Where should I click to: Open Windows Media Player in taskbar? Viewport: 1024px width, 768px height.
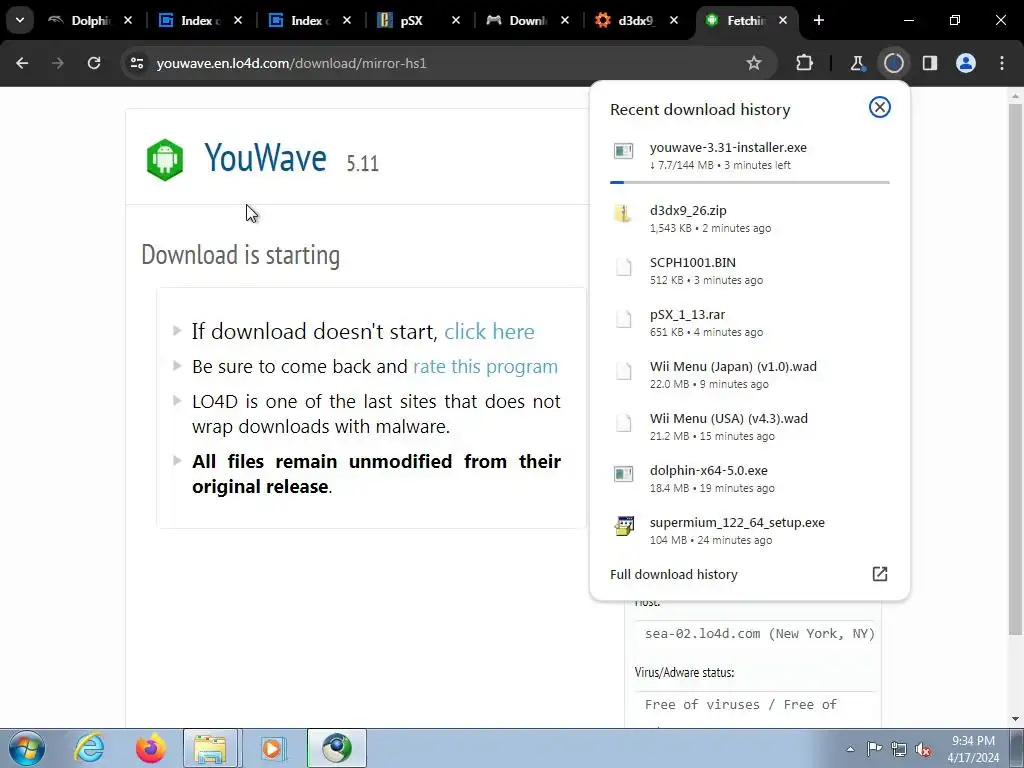pyautogui.click(x=272, y=748)
